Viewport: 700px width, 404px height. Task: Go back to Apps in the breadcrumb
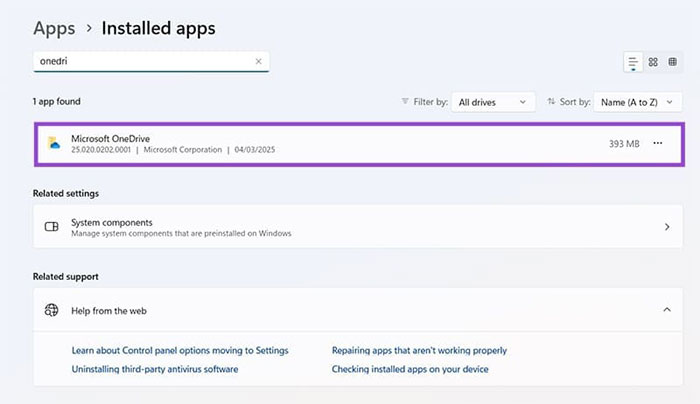(x=54, y=27)
